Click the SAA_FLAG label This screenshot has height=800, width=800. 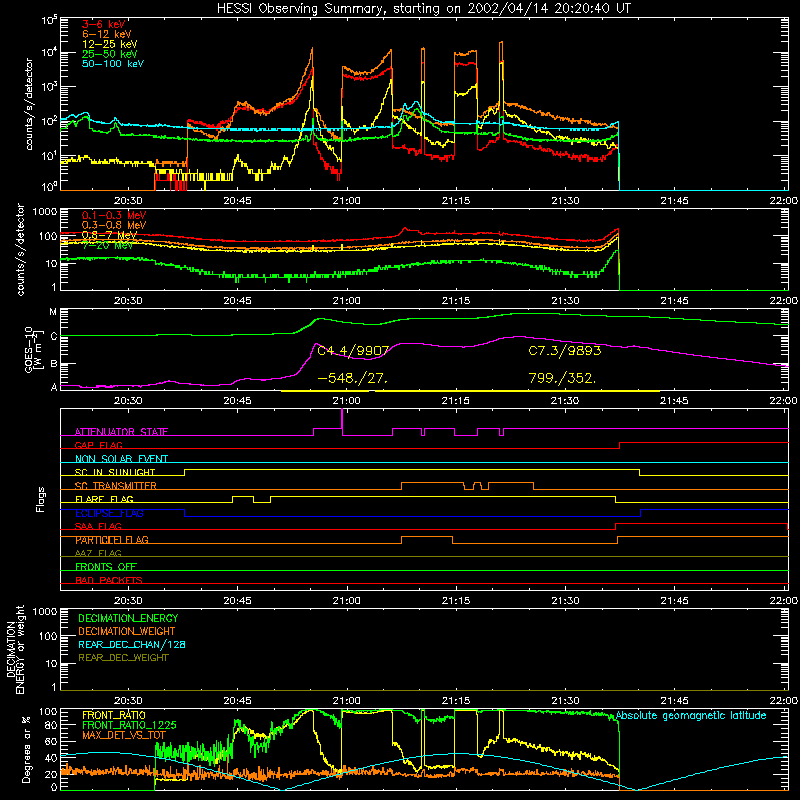pyautogui.click(x=98, y=526)
